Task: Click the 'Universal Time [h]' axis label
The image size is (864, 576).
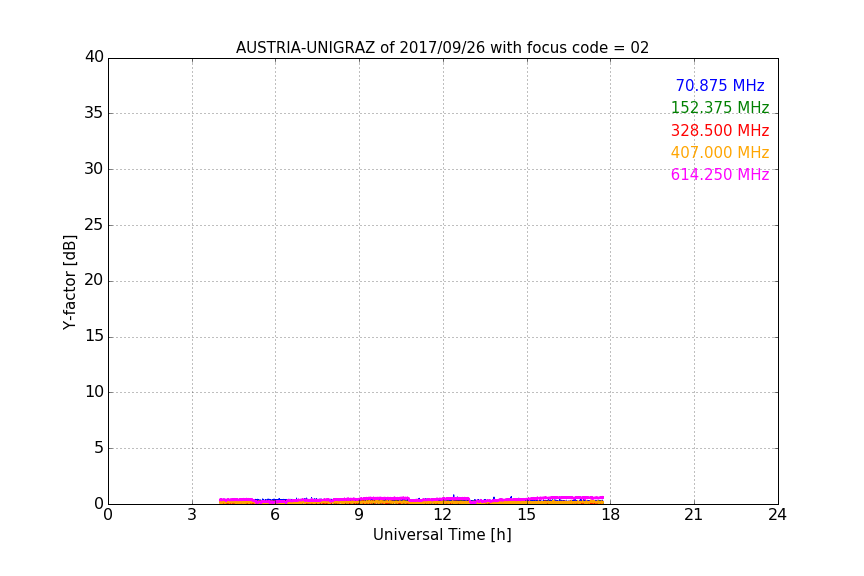Action: pos(442,535)
